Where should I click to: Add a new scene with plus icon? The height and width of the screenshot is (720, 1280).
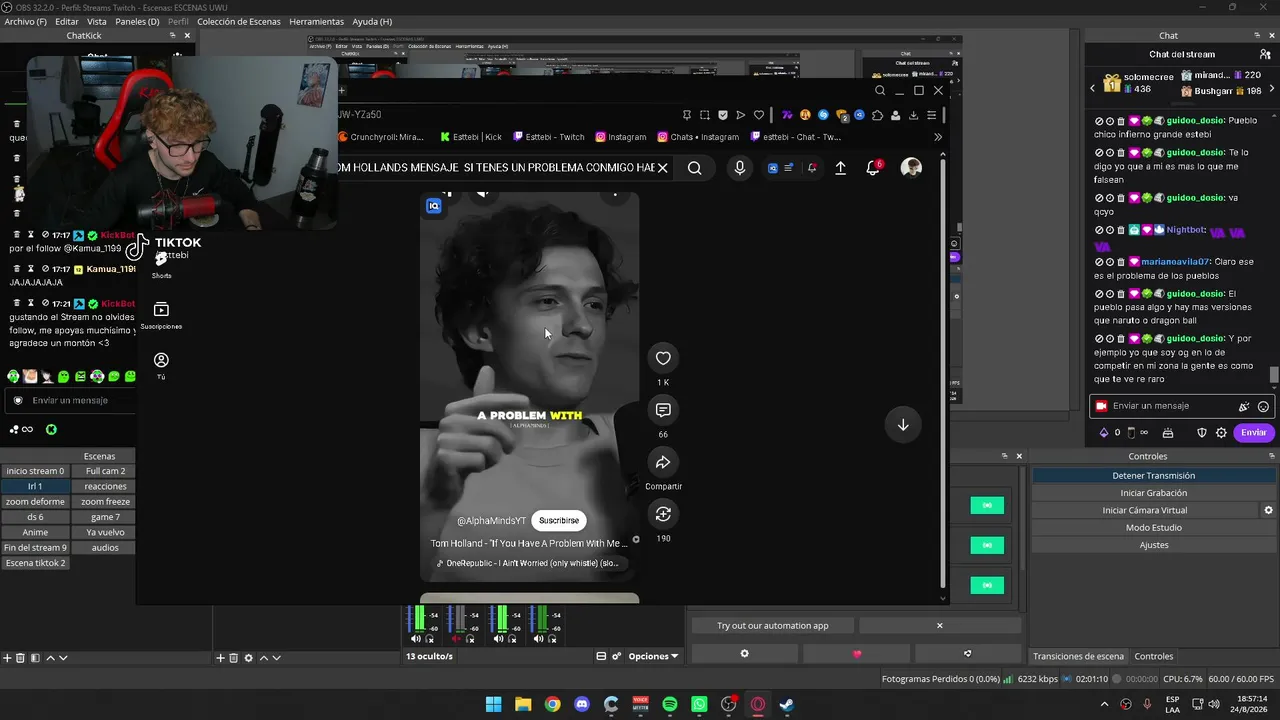(7, 658)
